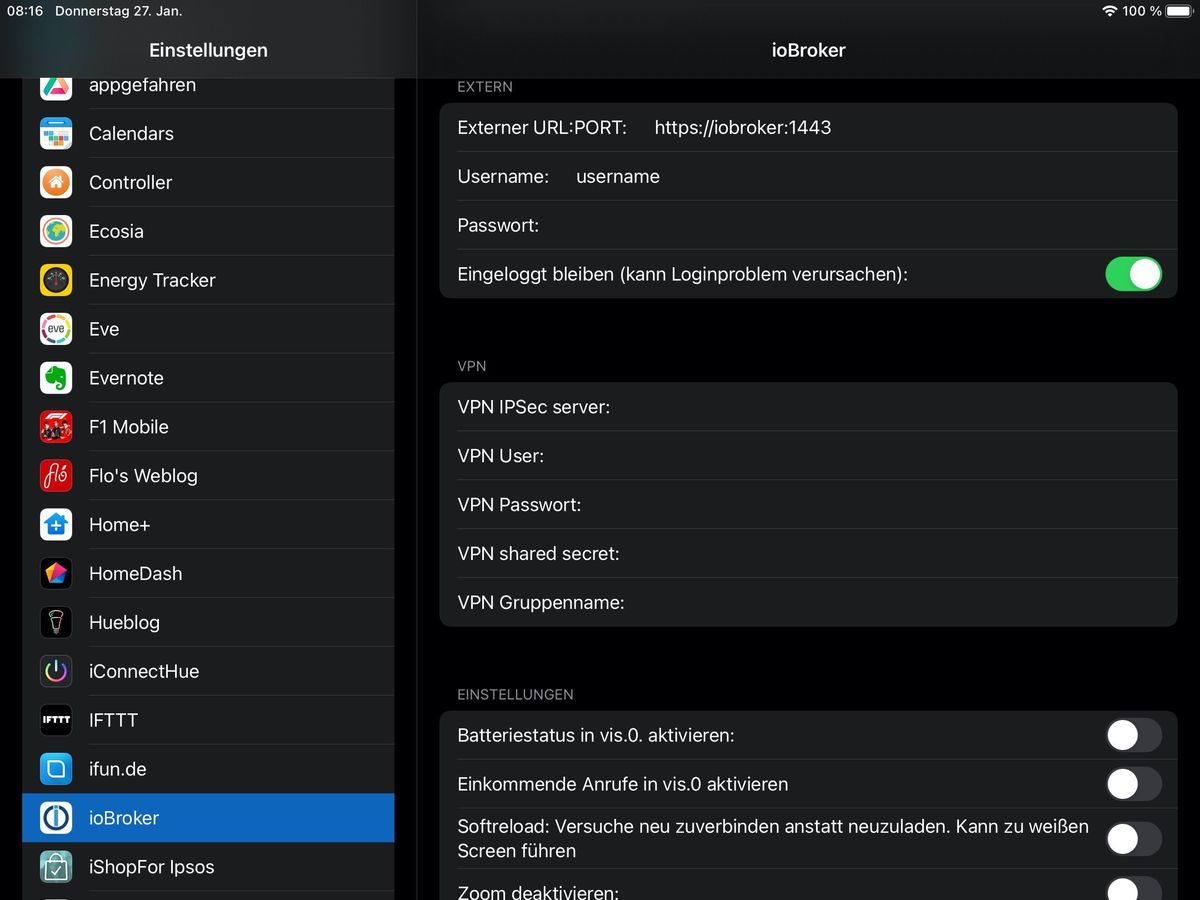Select the highlighted ioBroker entry

click(x=208, y=818)
